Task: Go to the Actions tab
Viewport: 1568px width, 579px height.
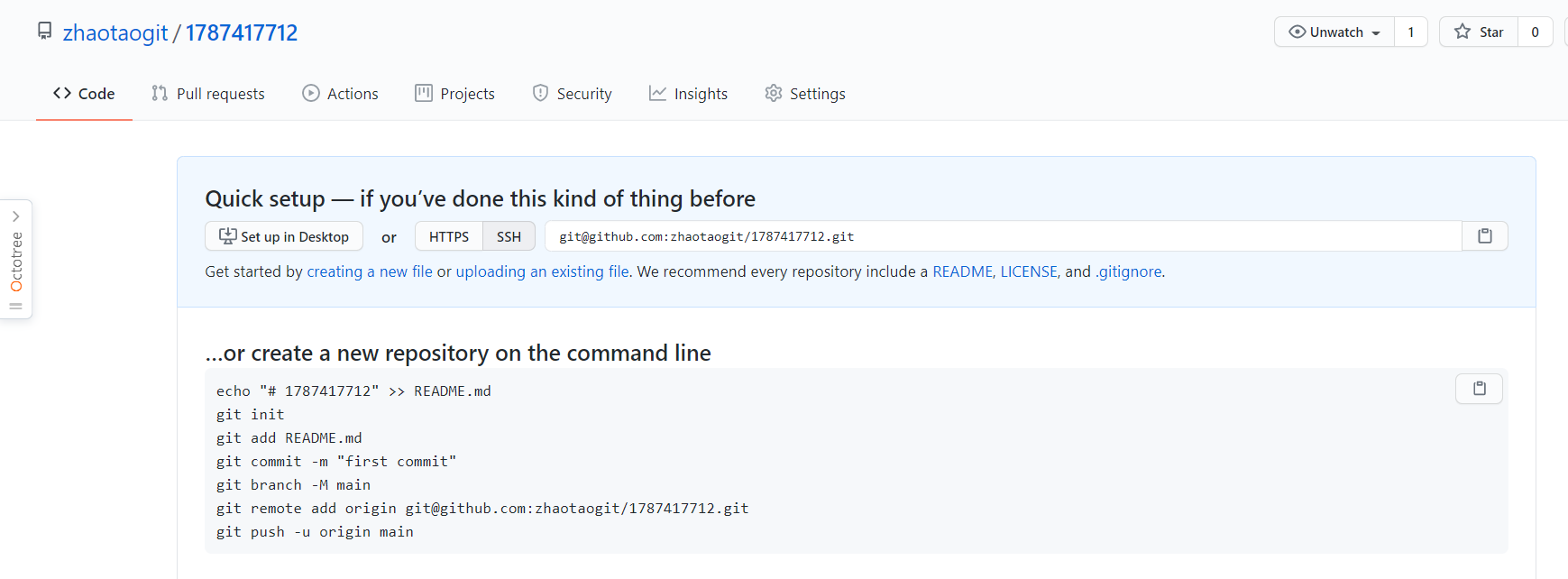Action: [x=340, y=94]
